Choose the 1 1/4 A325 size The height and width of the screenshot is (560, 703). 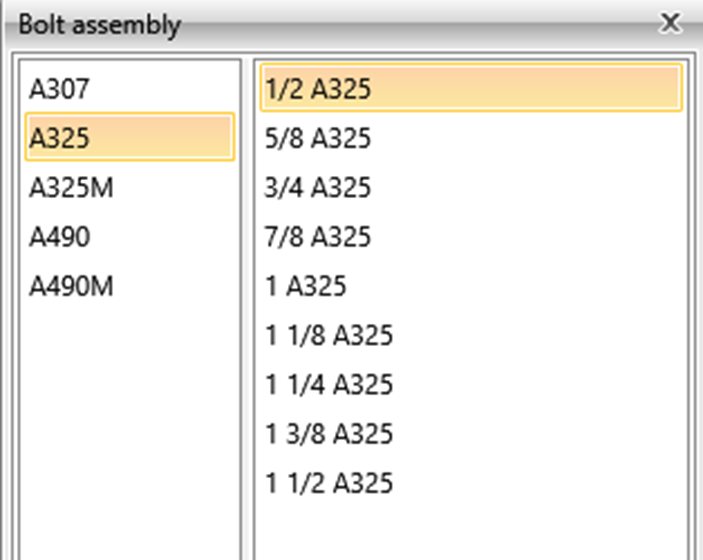[x=329, y=385]
